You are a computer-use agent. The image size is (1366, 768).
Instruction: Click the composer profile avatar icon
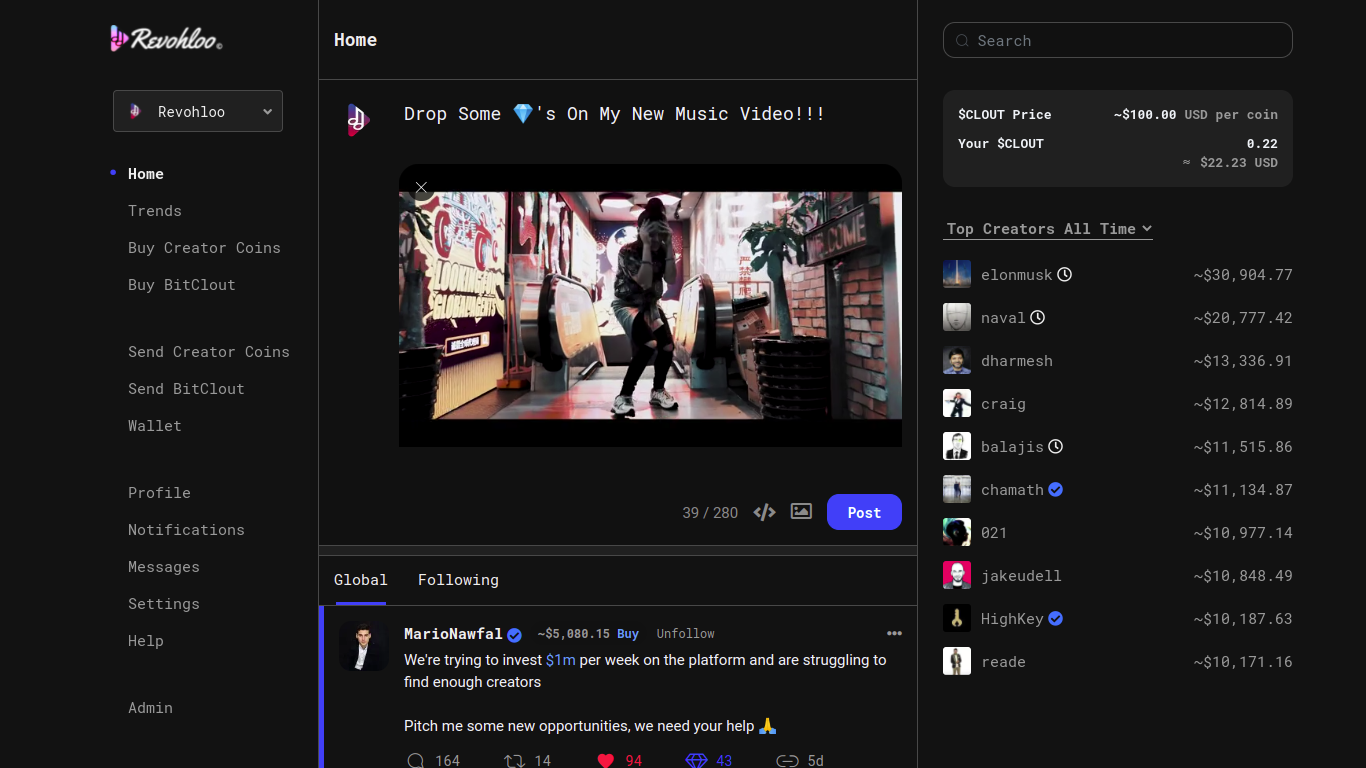coord(357,120)
